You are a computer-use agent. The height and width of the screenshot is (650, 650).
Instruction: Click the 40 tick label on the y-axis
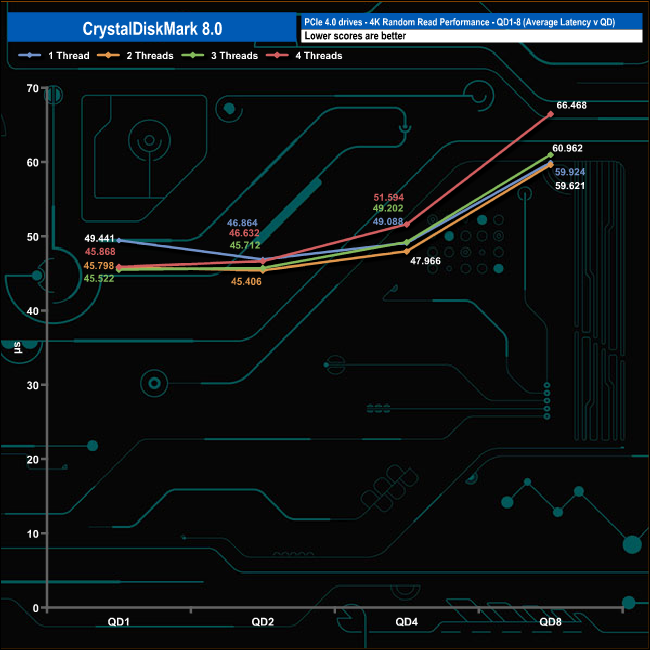coord(32,311)
